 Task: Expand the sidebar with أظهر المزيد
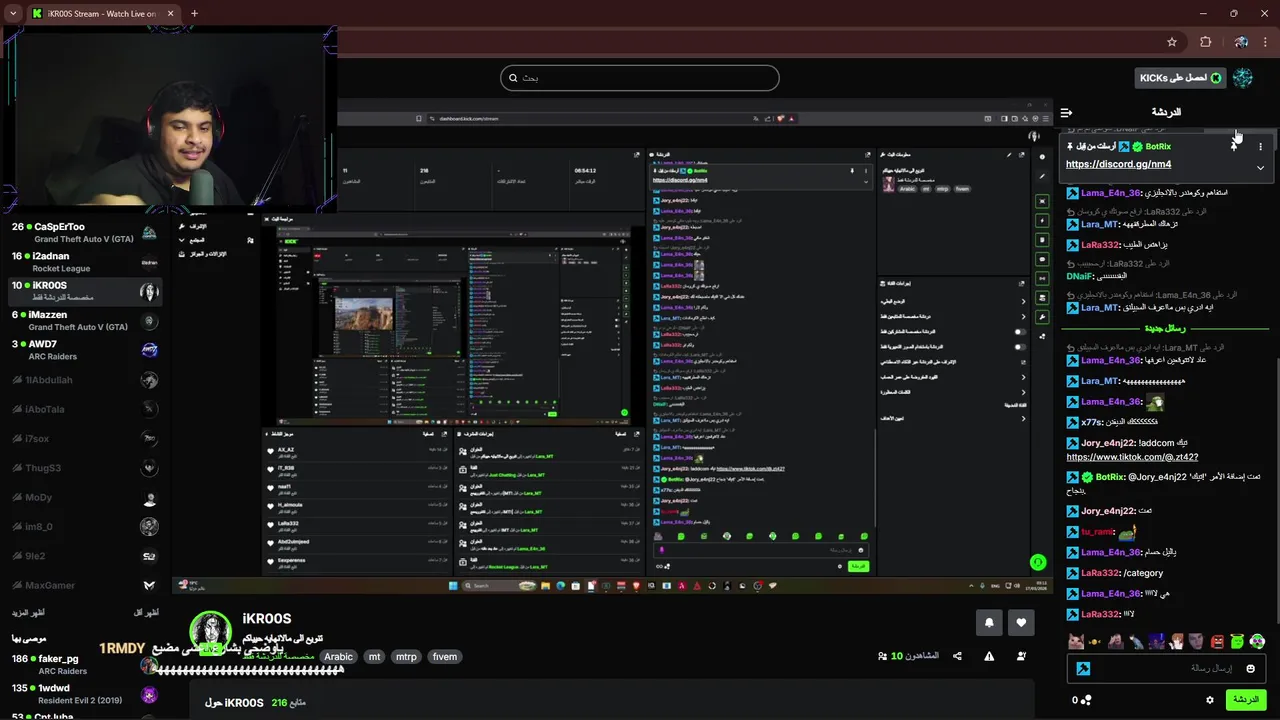pos(28,612)
